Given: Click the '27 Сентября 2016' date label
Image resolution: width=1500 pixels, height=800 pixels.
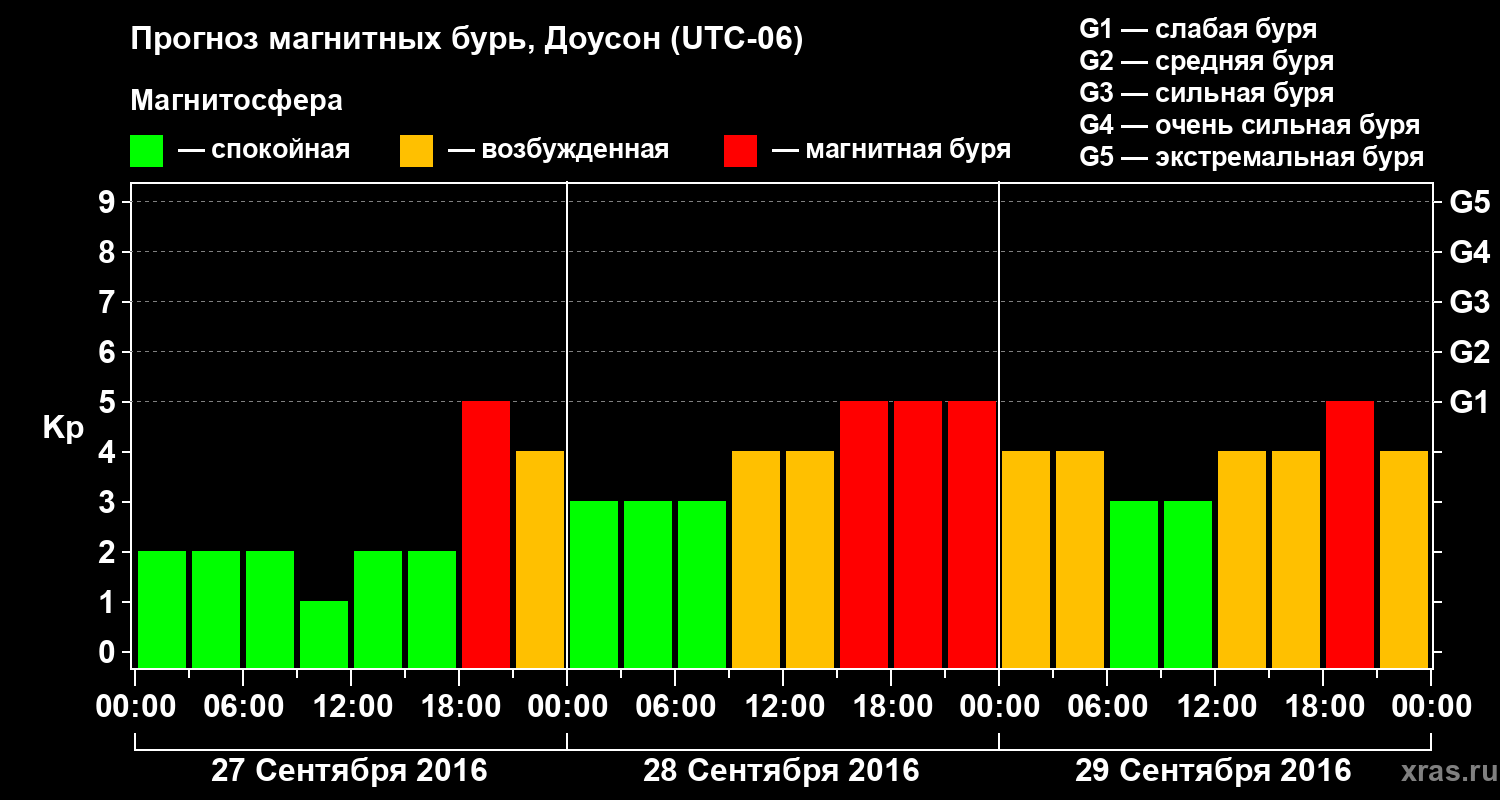Looking at the screenshot, I should coord(349,770).
